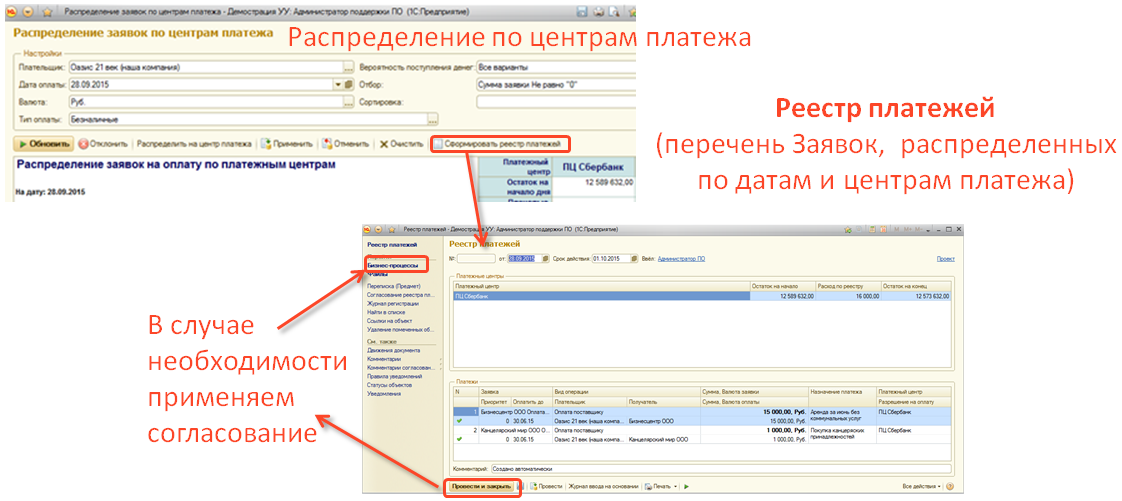The image size is (1122, 501).
Task: Click the red Отклонить reject icon
Action: (x=84, y=144)
